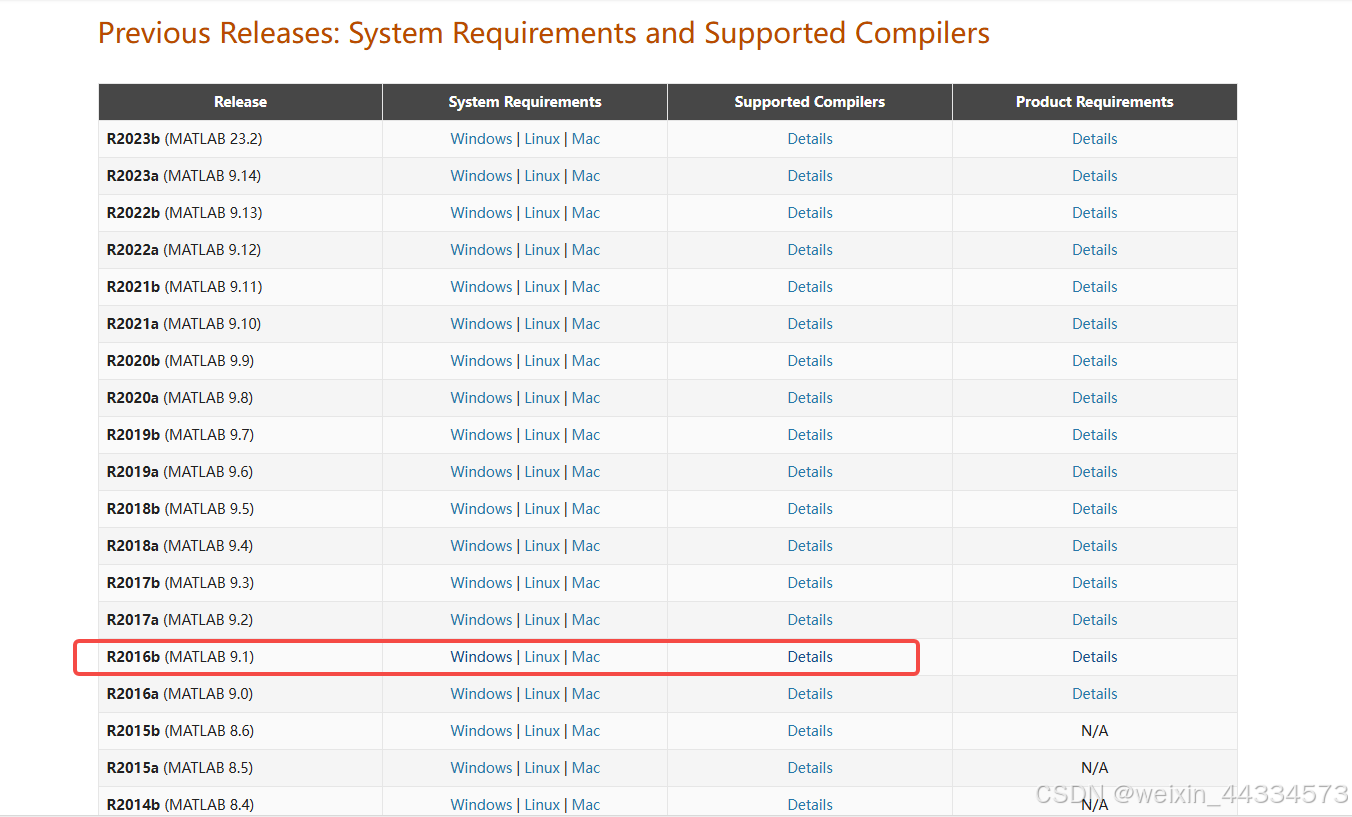Image resolution: width=1352 pixels, height=817 pixels.
Task: Open Linux requirements for R2015b
Action: (542, 731)
